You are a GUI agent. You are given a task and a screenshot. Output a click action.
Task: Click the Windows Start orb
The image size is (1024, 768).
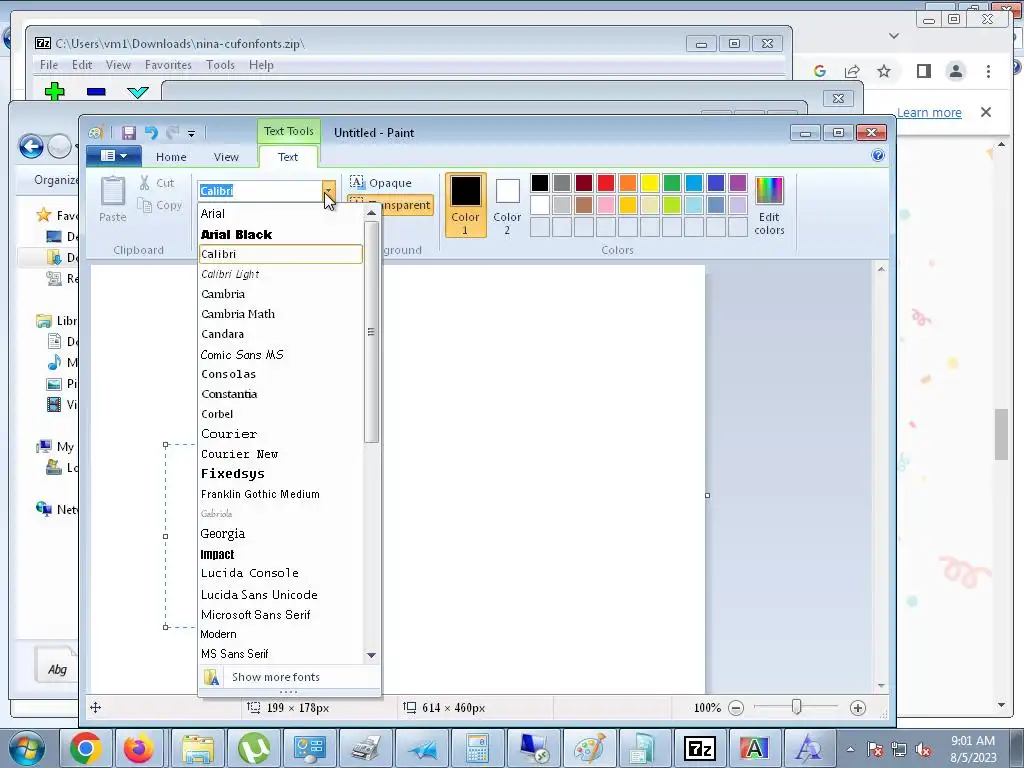click(x=26, y=748)
